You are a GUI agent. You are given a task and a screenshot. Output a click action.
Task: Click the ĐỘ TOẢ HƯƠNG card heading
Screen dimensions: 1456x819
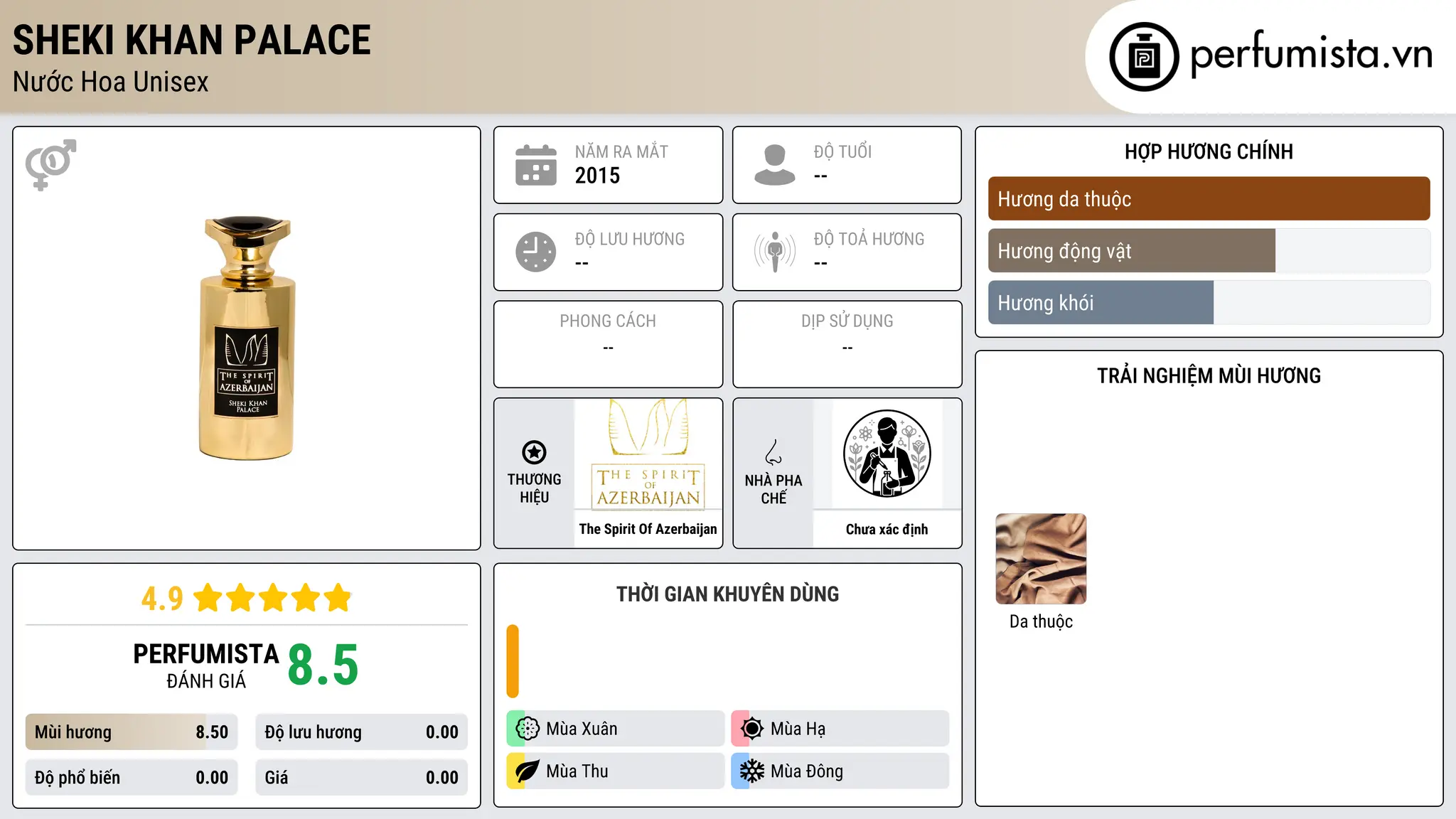click(x=869, y=239)
